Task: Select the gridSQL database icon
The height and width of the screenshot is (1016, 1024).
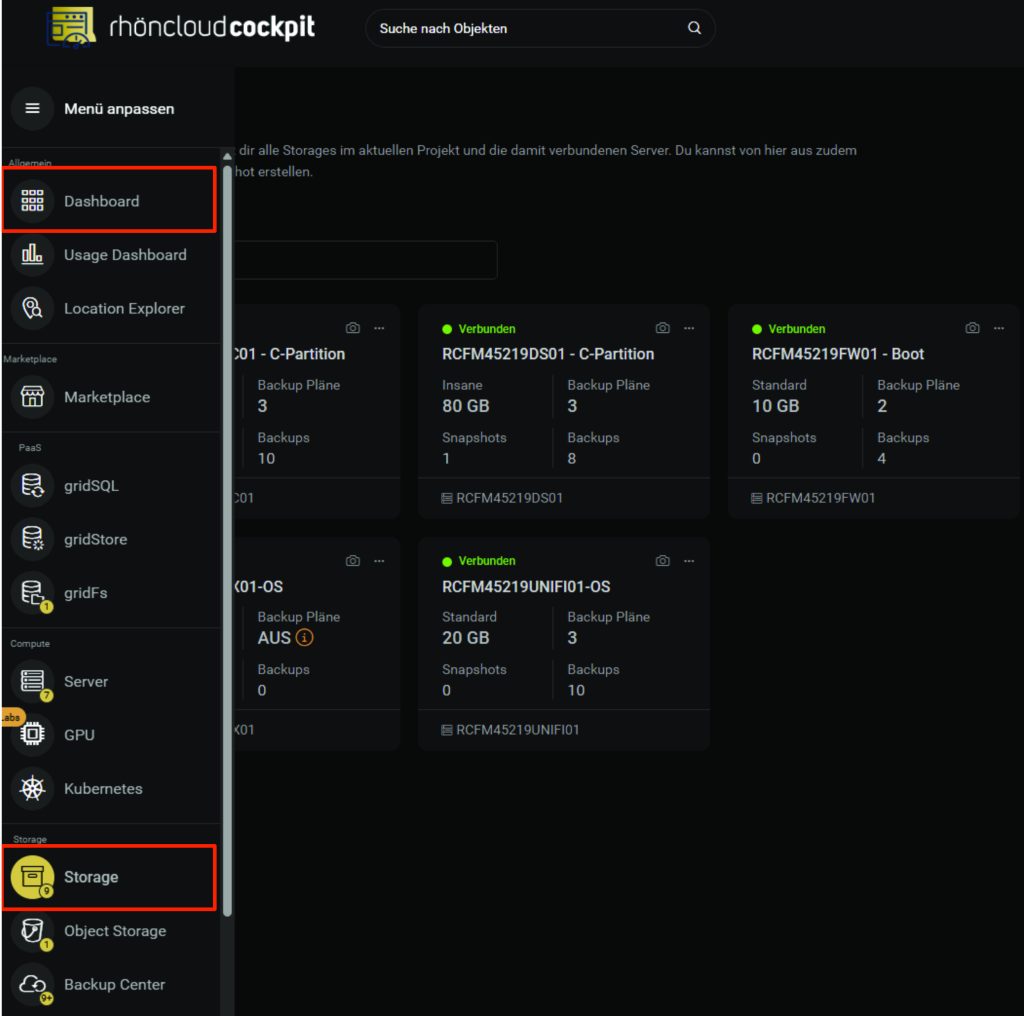Action: pyautogui.click(x=32, y=486)
